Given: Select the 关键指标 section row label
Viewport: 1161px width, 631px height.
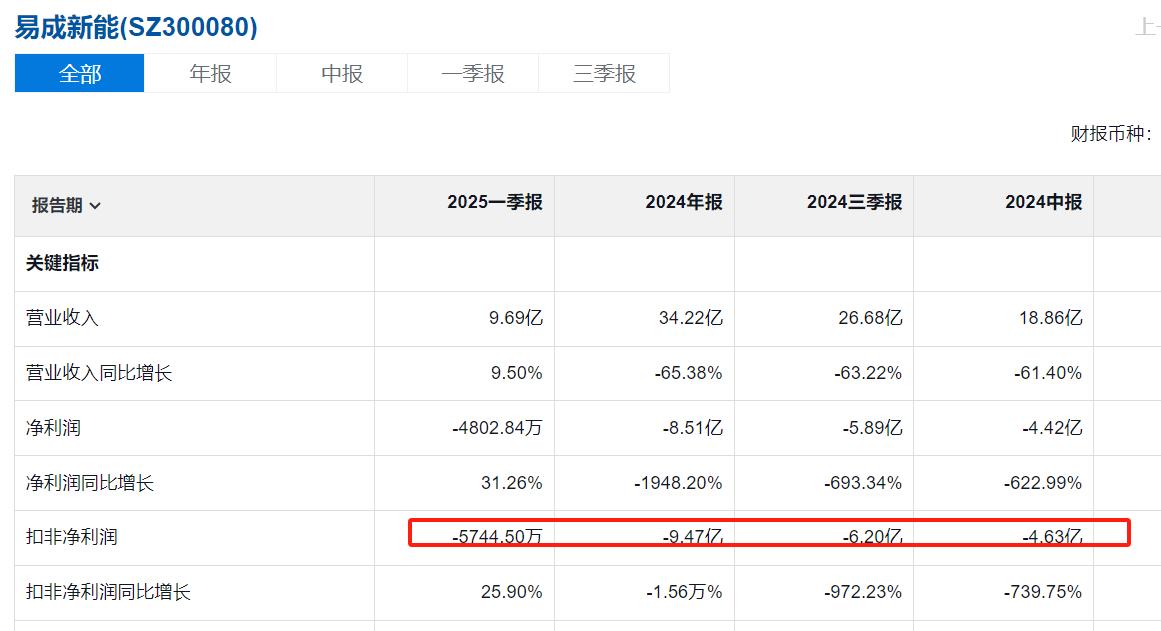Looking at the screenshot, I should [62, 263].
